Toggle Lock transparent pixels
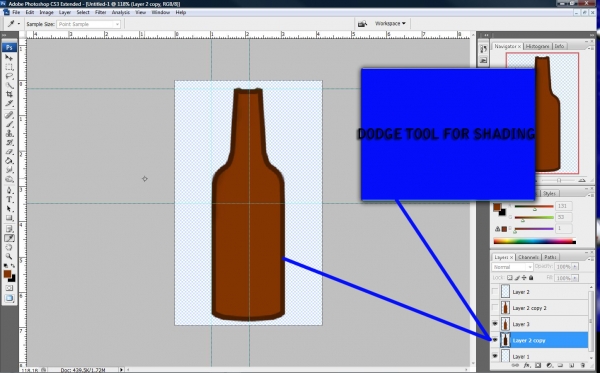Image resolution: width=600 pixels, height=373 pixels. (510, 278)
